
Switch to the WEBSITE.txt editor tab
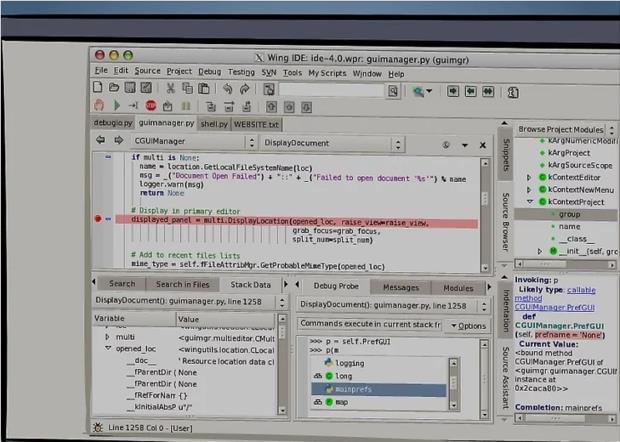256,125
